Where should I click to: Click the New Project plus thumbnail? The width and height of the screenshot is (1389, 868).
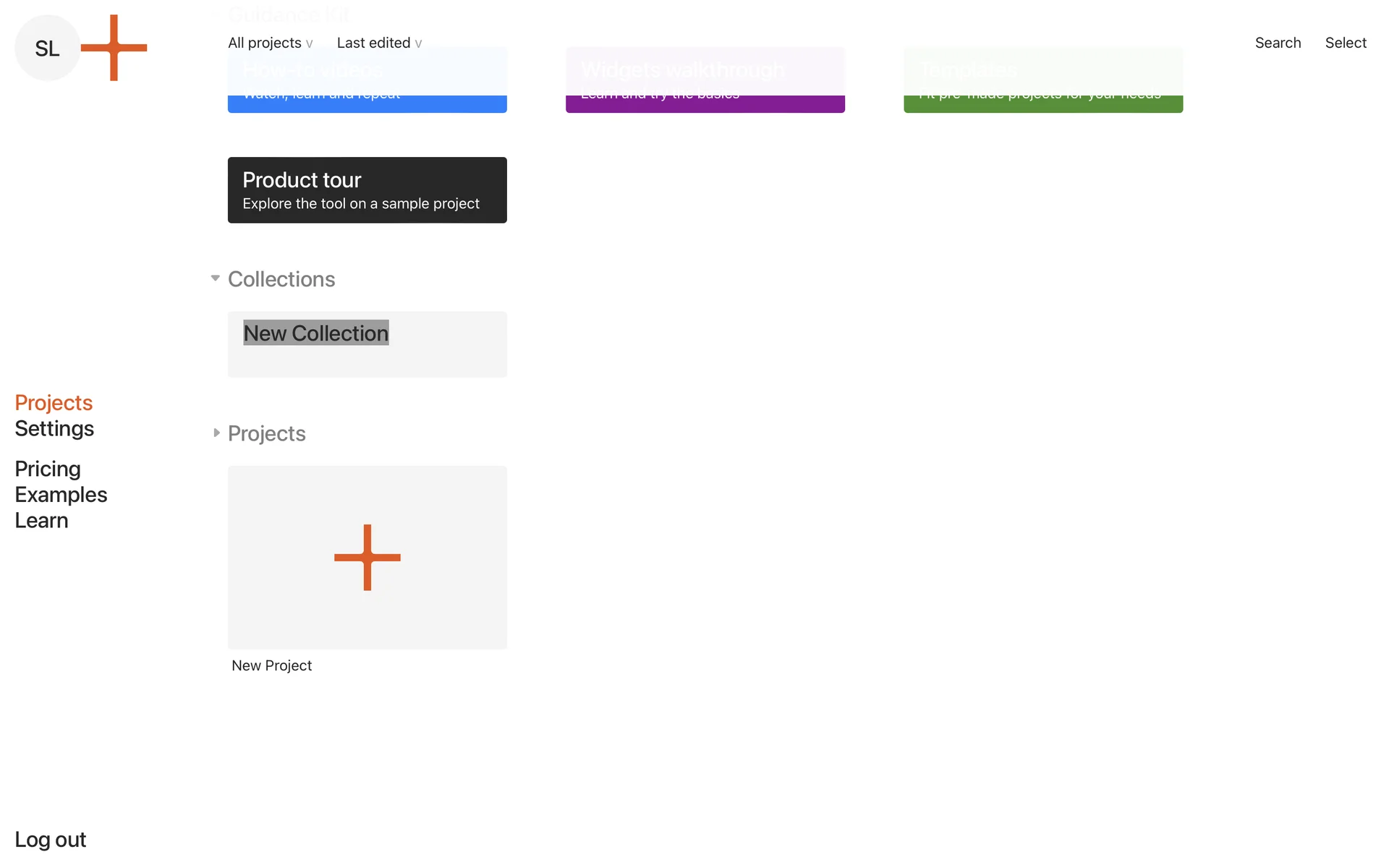367,557
